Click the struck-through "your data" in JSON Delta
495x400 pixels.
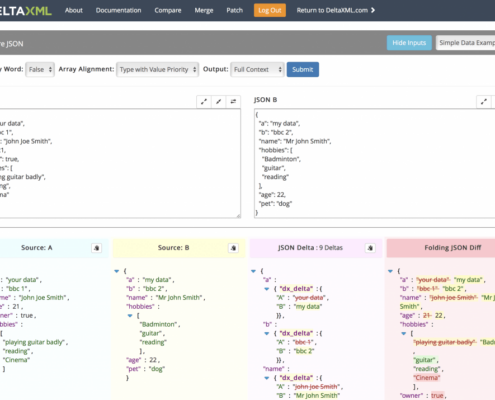309,298
